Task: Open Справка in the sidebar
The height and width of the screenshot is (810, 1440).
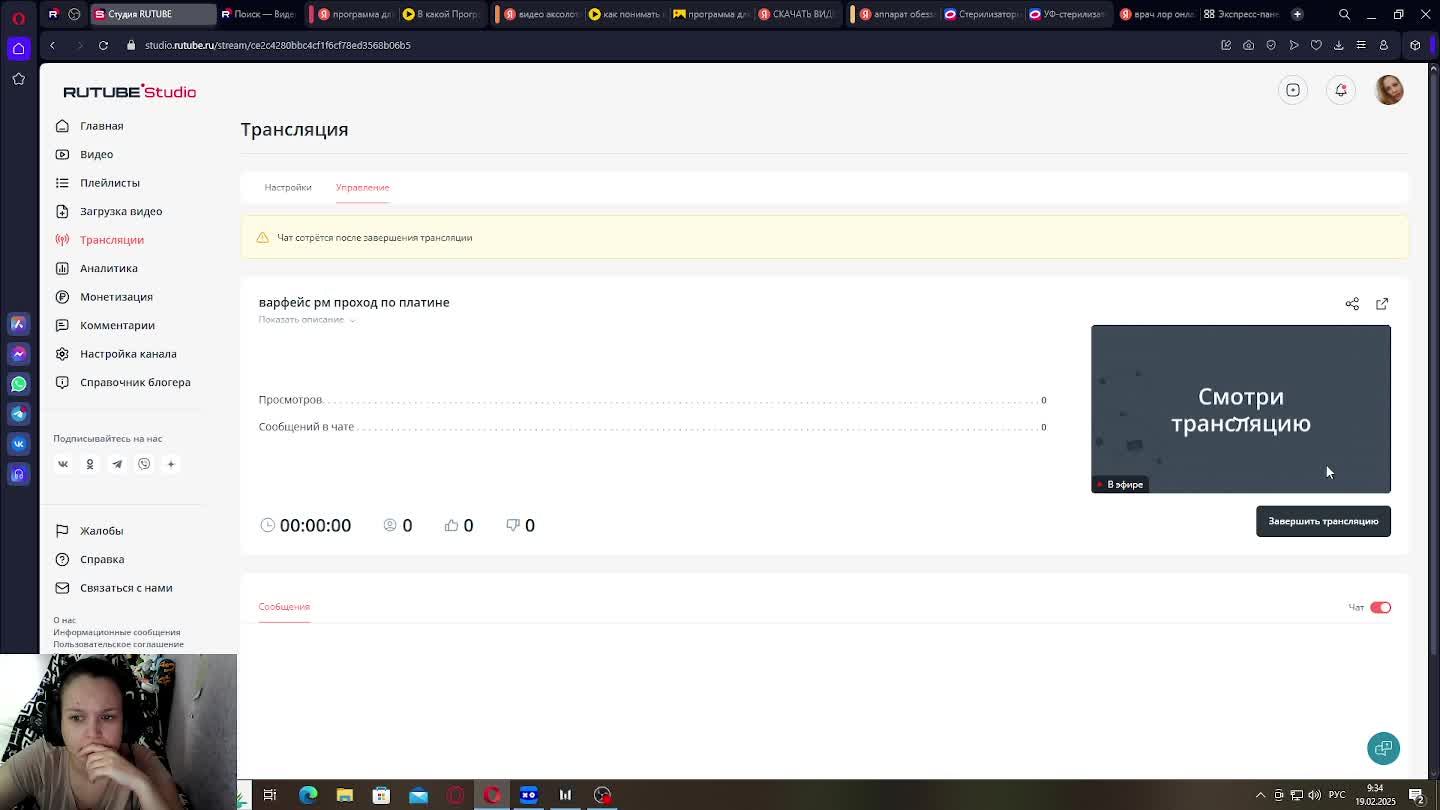Action: 101,559
